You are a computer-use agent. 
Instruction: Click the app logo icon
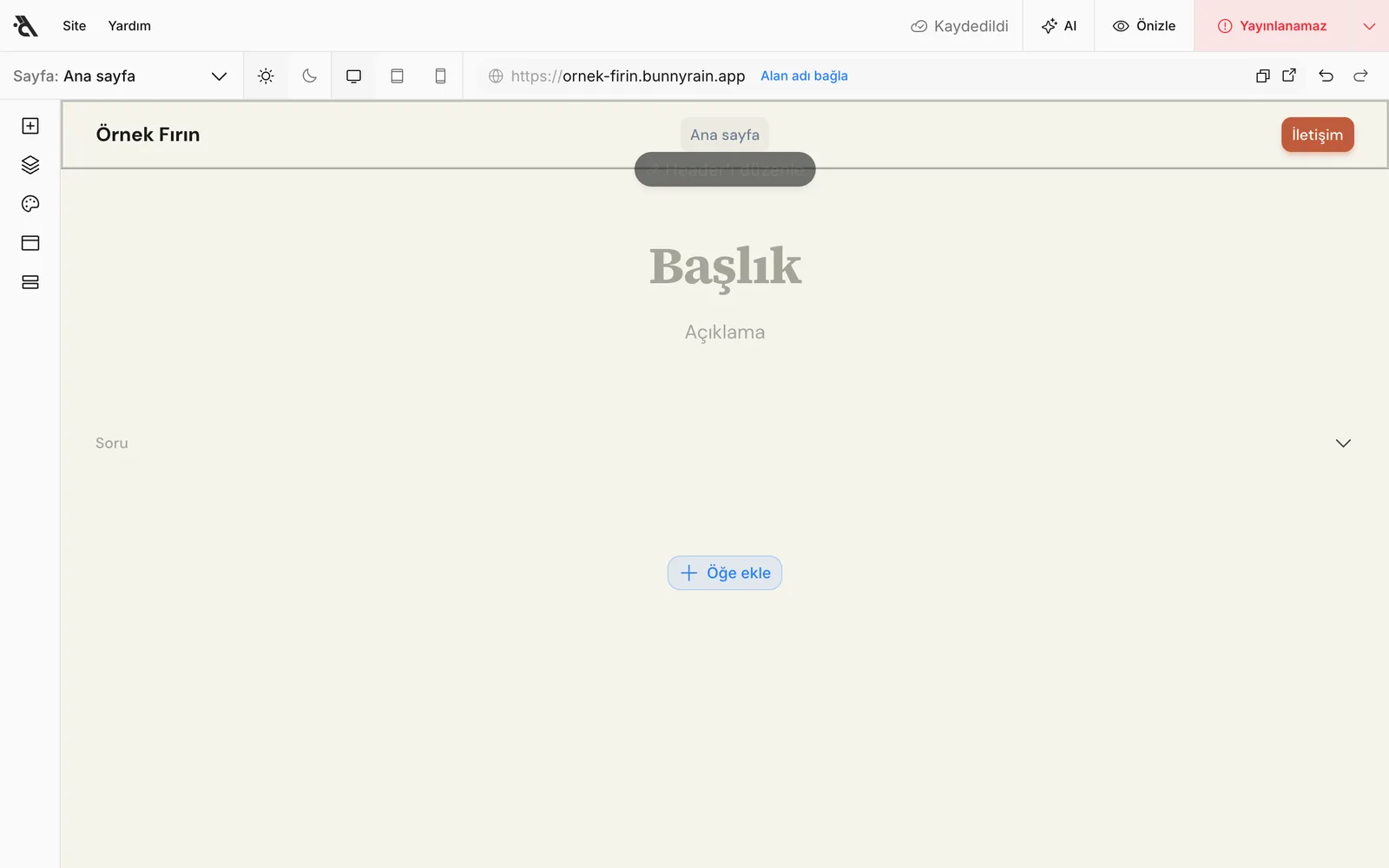[x=26, y=26]
